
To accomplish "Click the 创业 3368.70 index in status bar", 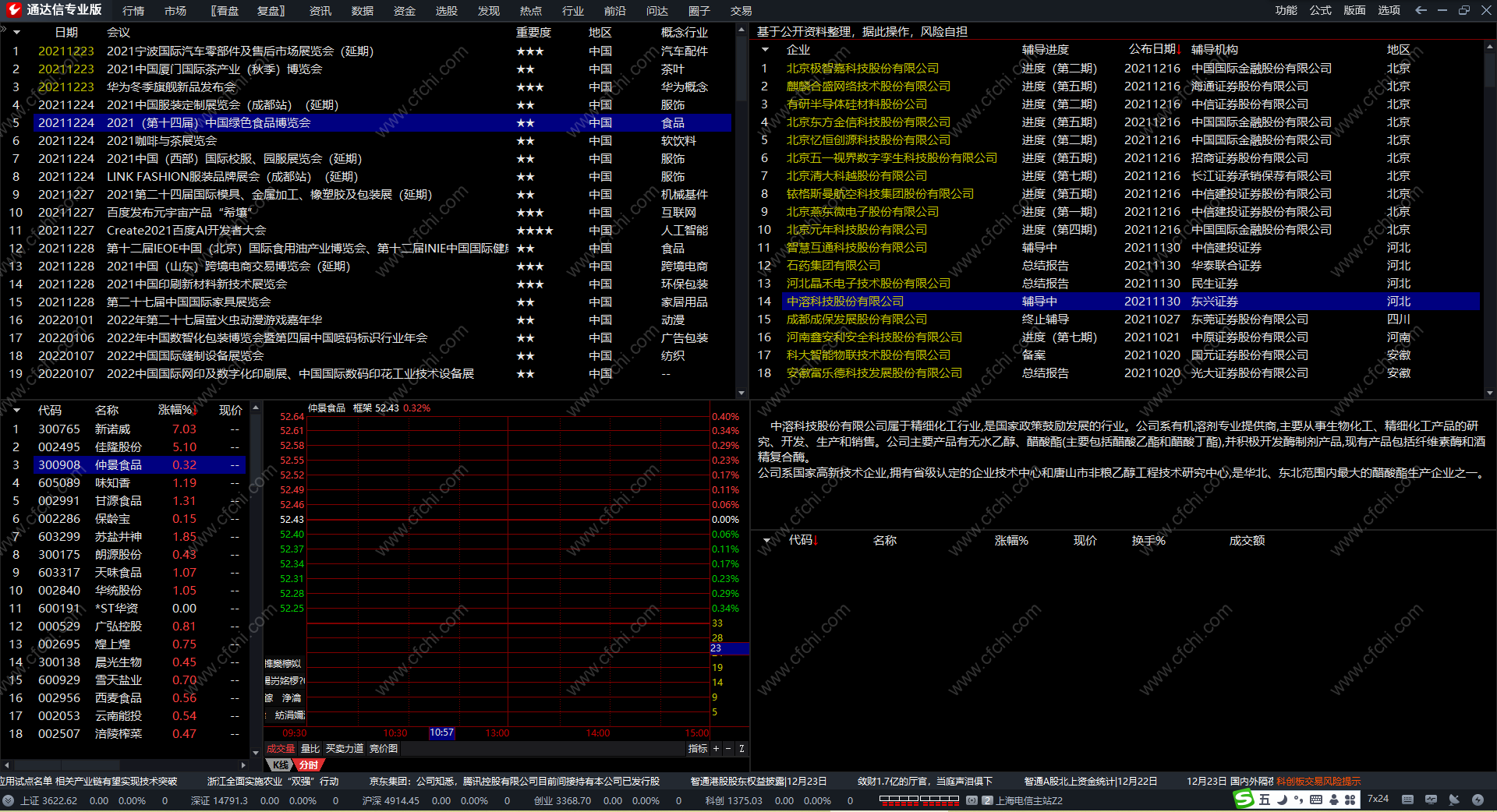I will 562,800.
